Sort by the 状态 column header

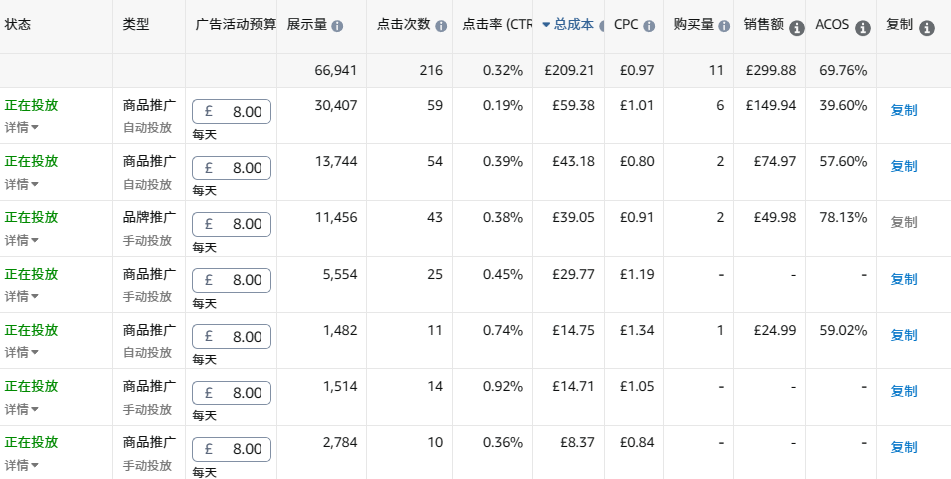pos(18,25)
